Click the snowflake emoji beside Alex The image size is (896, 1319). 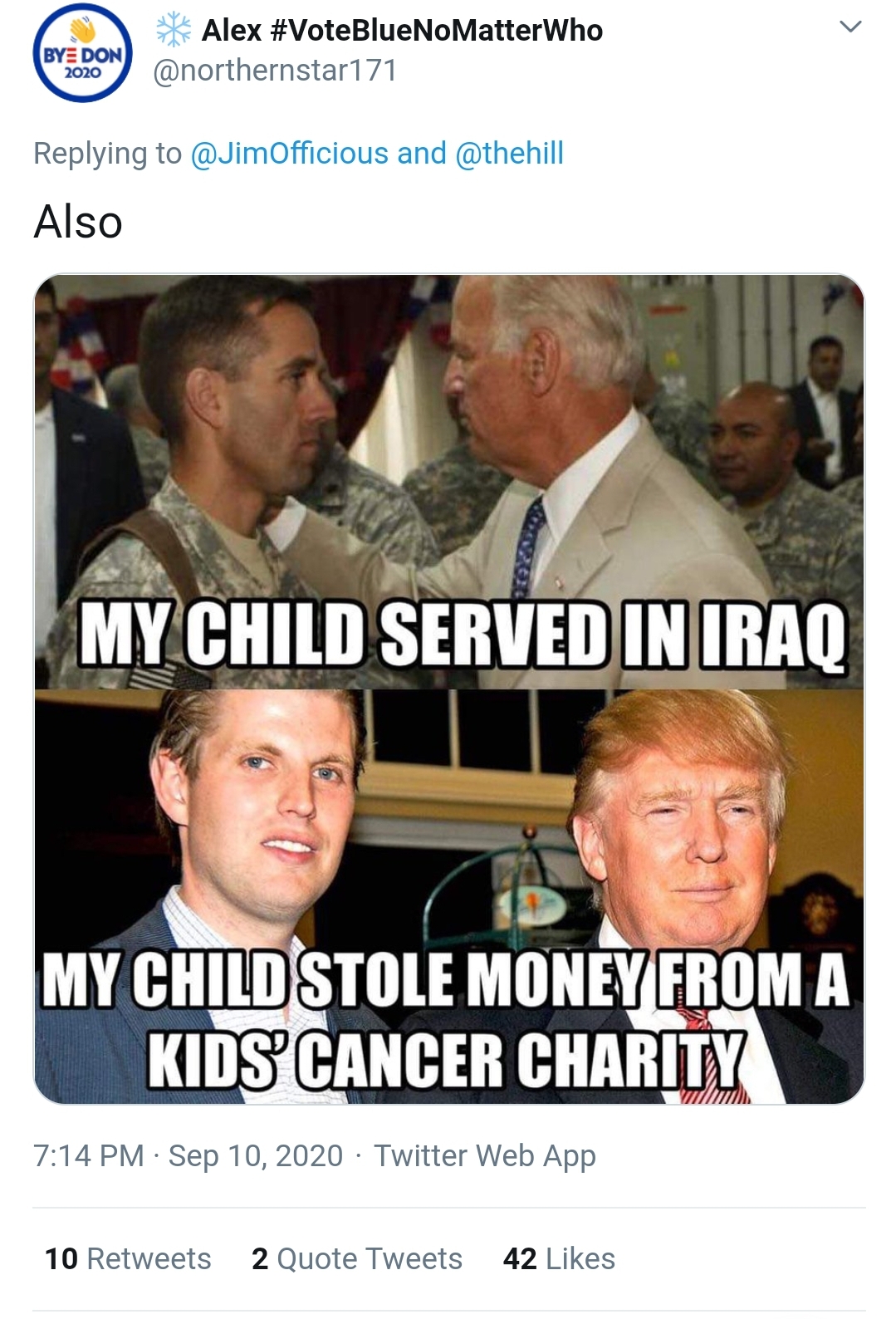174,31
